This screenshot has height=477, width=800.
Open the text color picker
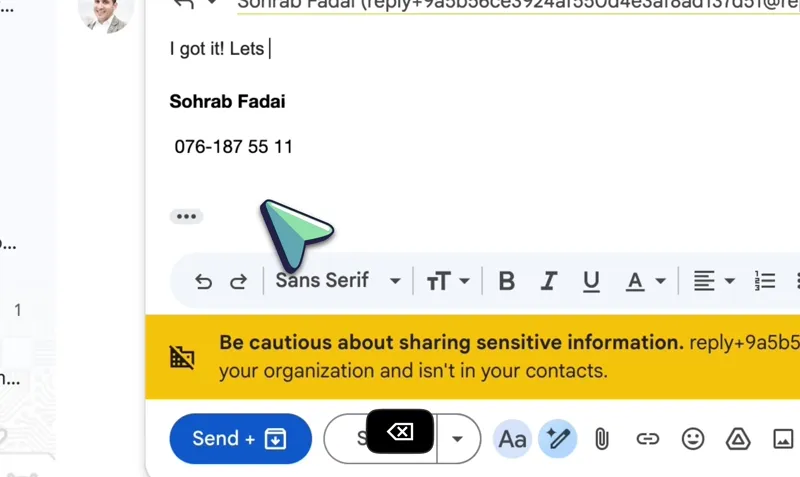pos(646,281)
